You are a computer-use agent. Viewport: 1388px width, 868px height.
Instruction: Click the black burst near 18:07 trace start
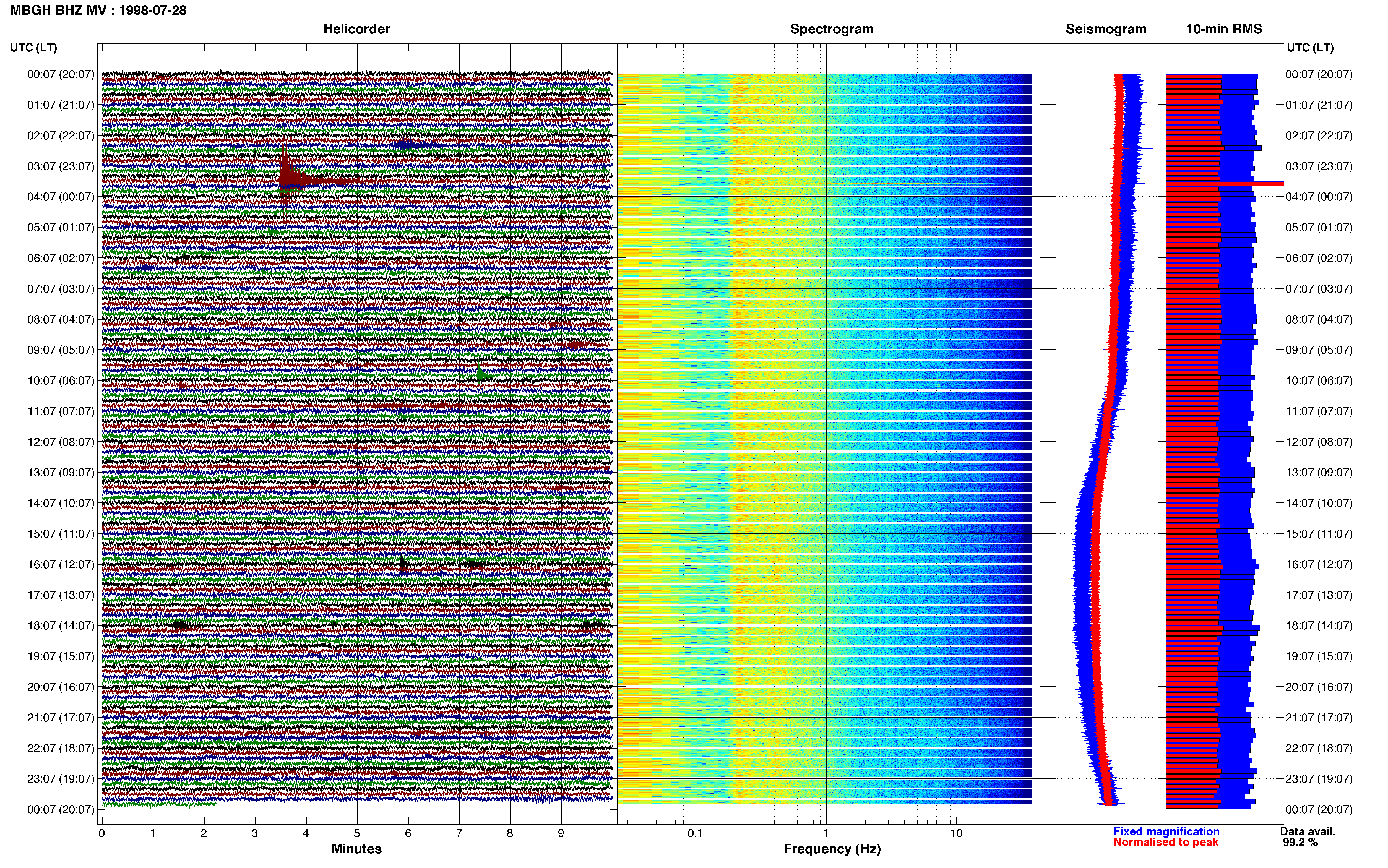tap(181, 625)
